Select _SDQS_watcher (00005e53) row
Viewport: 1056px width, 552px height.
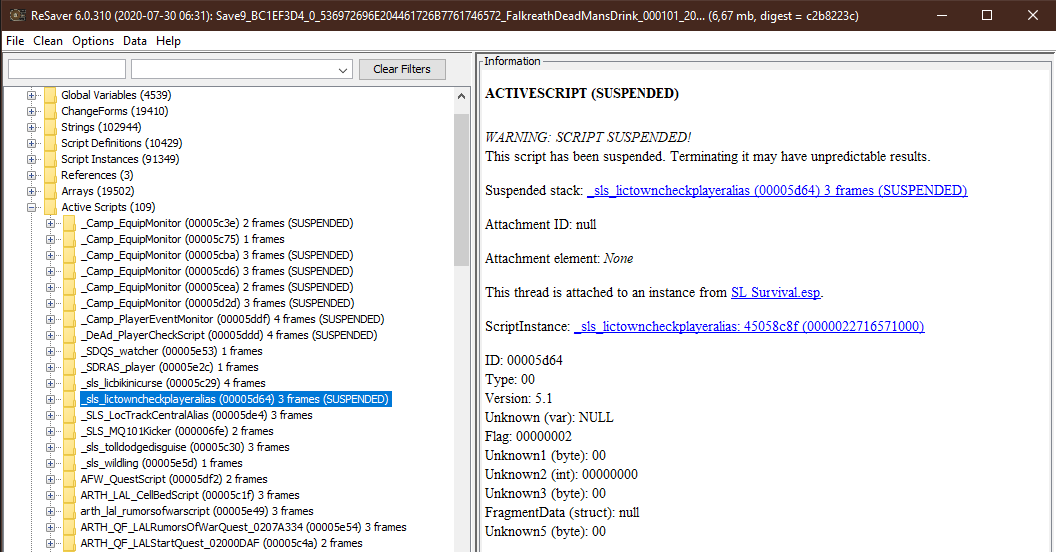click(172, 351)
